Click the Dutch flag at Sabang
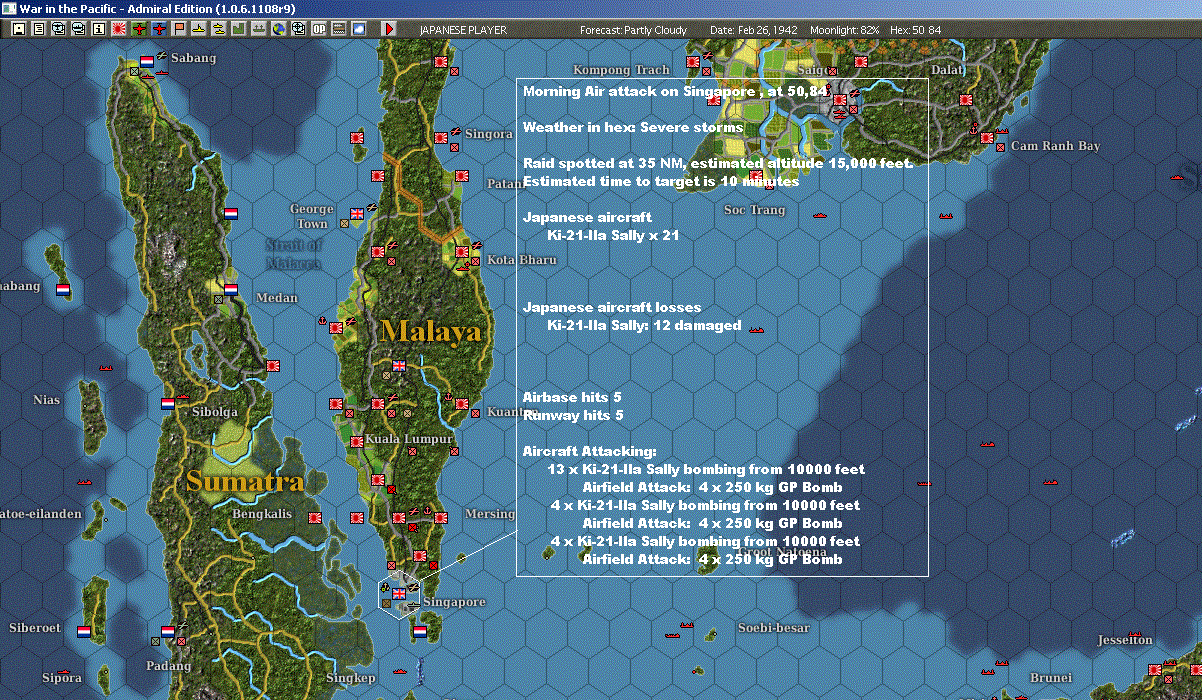Image resolution: width=1202 pixels, height=700 pixels. click(147, 61)
